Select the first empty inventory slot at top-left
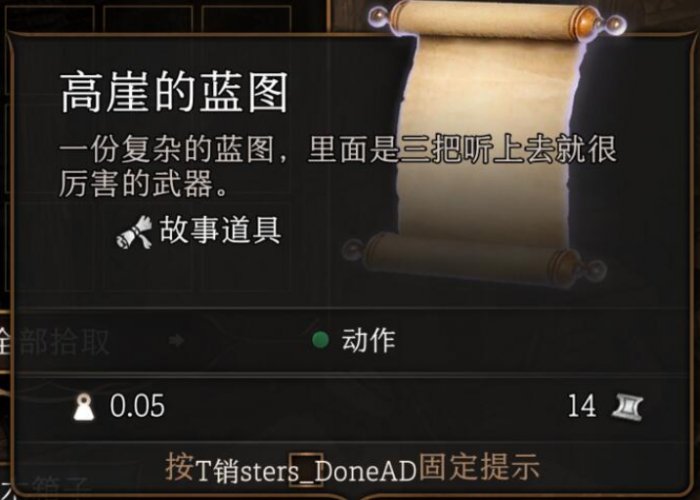This screenshot has height=500, width=700. (50, 17)
